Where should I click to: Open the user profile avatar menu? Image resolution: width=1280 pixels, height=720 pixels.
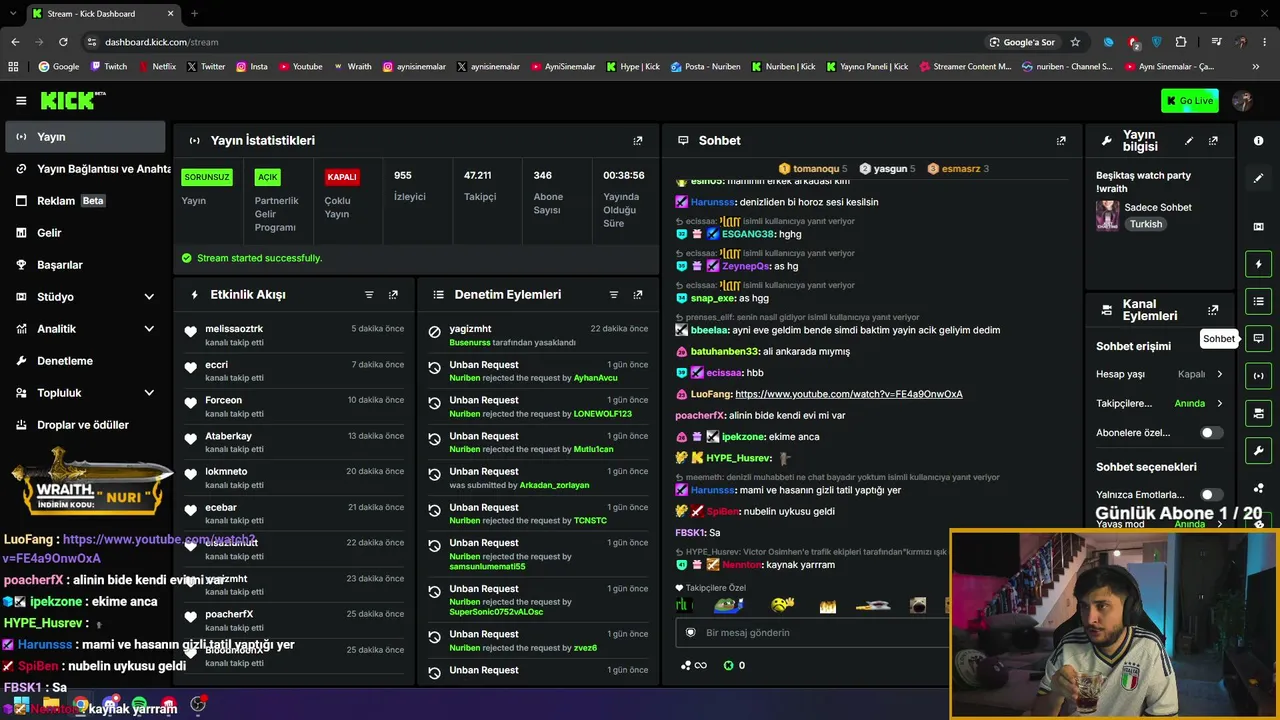click(x=1243, y=101)
